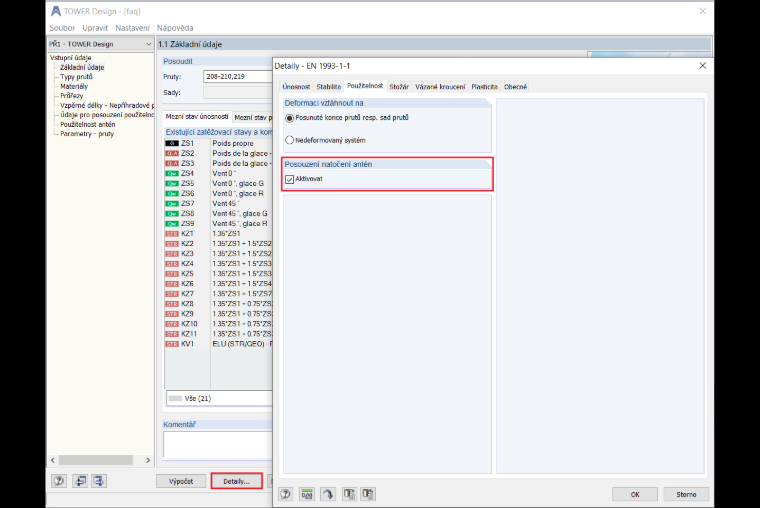Switch to the Obecné tab
The height and width of the screenshot is (508, 760).
tap(515, 87)
